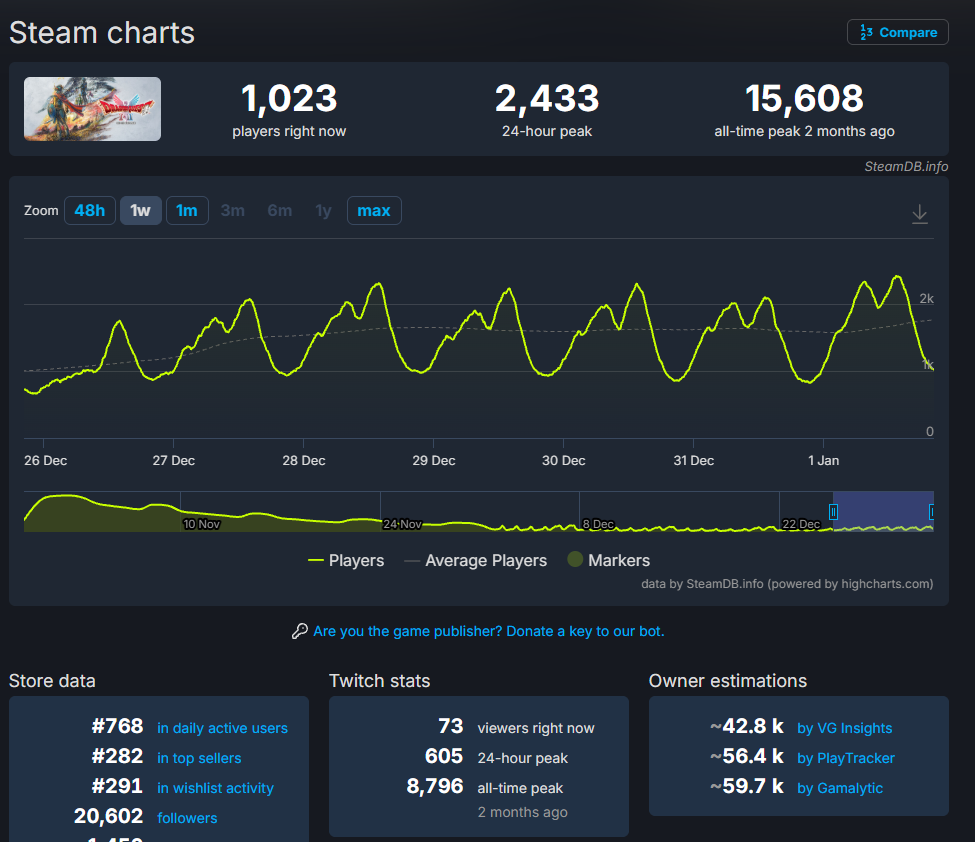Download chart data via arrow icon
Screen dimensions: 975x842
click(x=920, y=214)
